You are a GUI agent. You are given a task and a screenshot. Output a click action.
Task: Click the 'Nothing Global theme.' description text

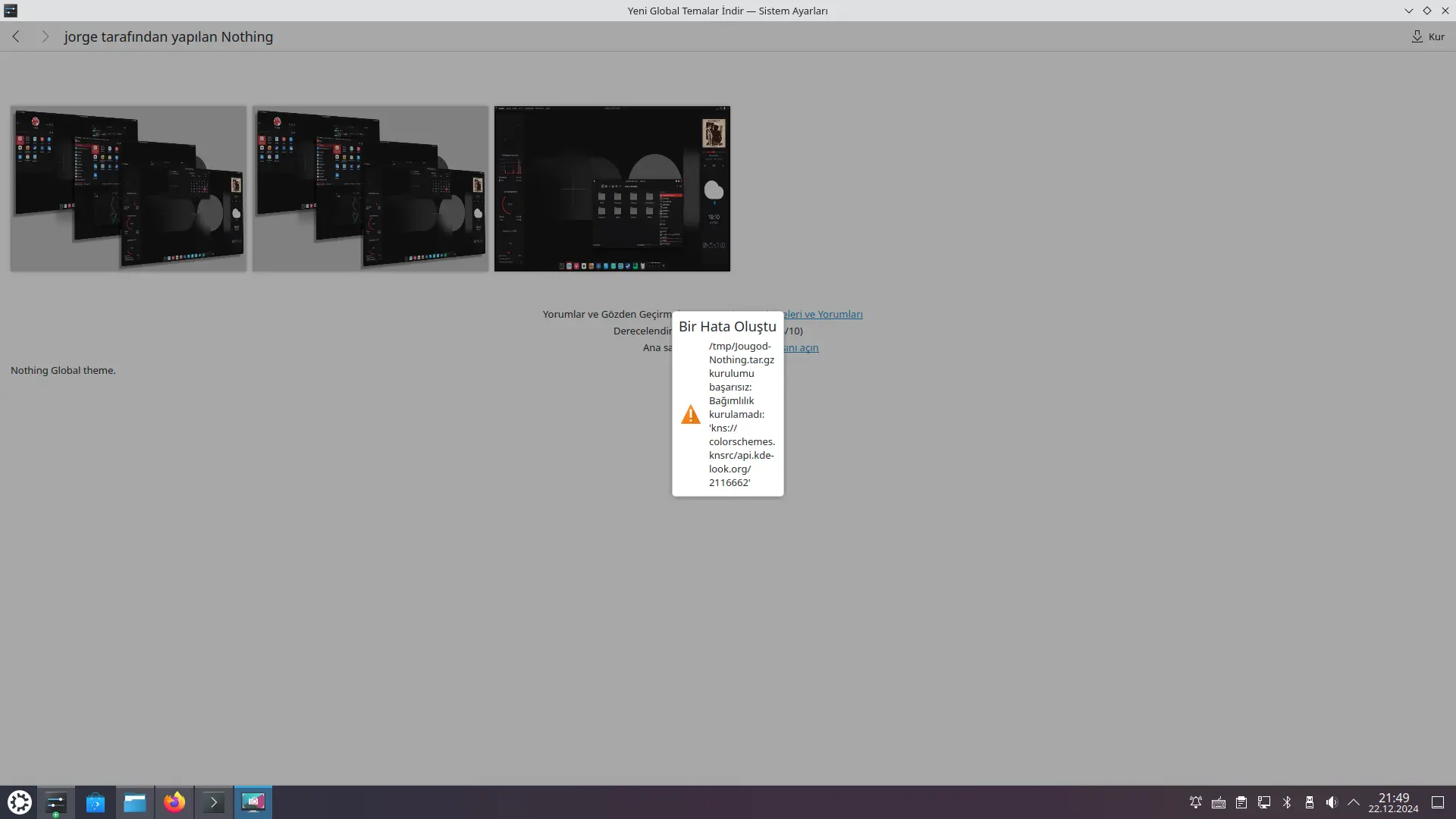point(63,370)
